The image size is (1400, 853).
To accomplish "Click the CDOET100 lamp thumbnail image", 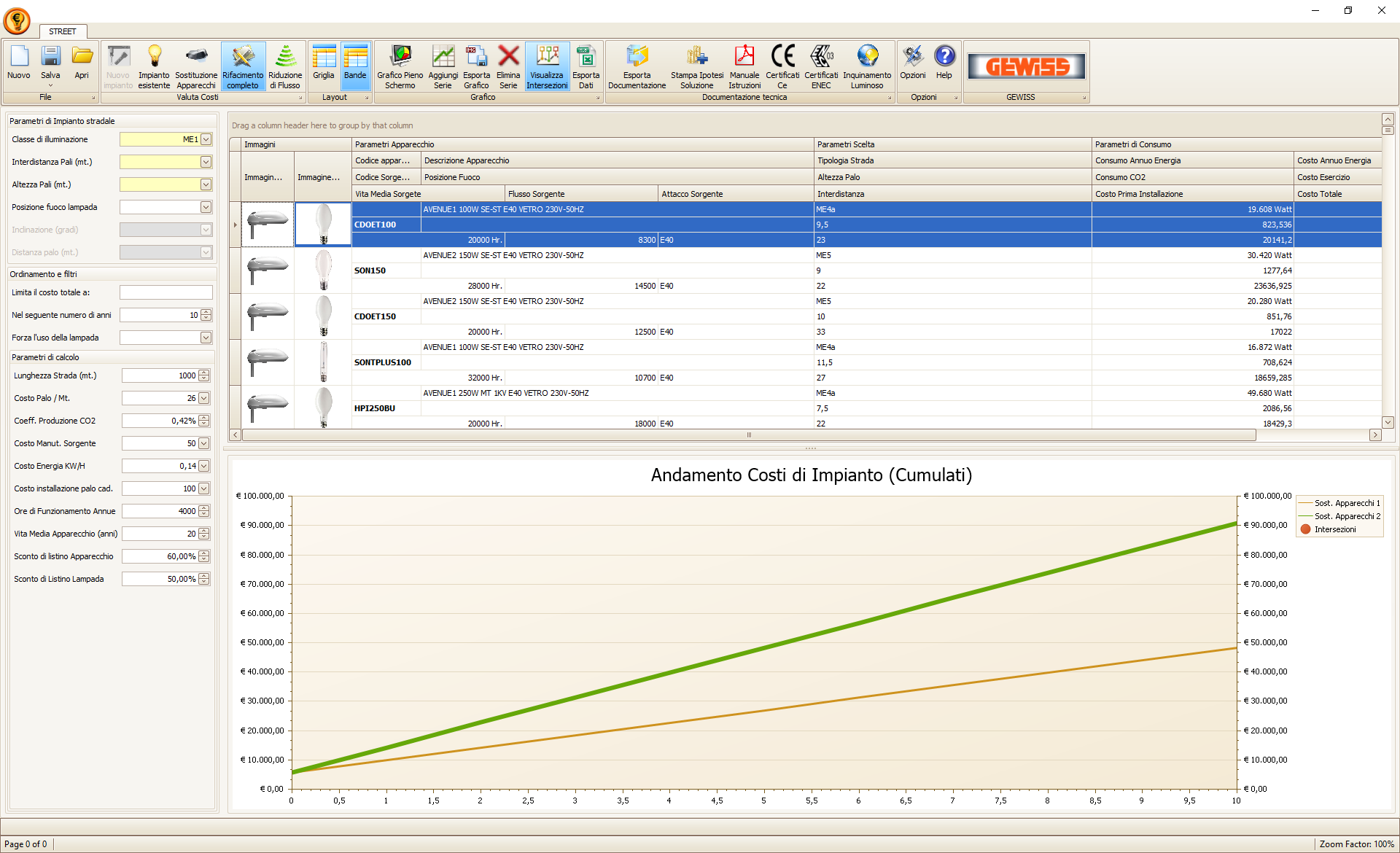I will pyautogui.click(x=323, y=225).
